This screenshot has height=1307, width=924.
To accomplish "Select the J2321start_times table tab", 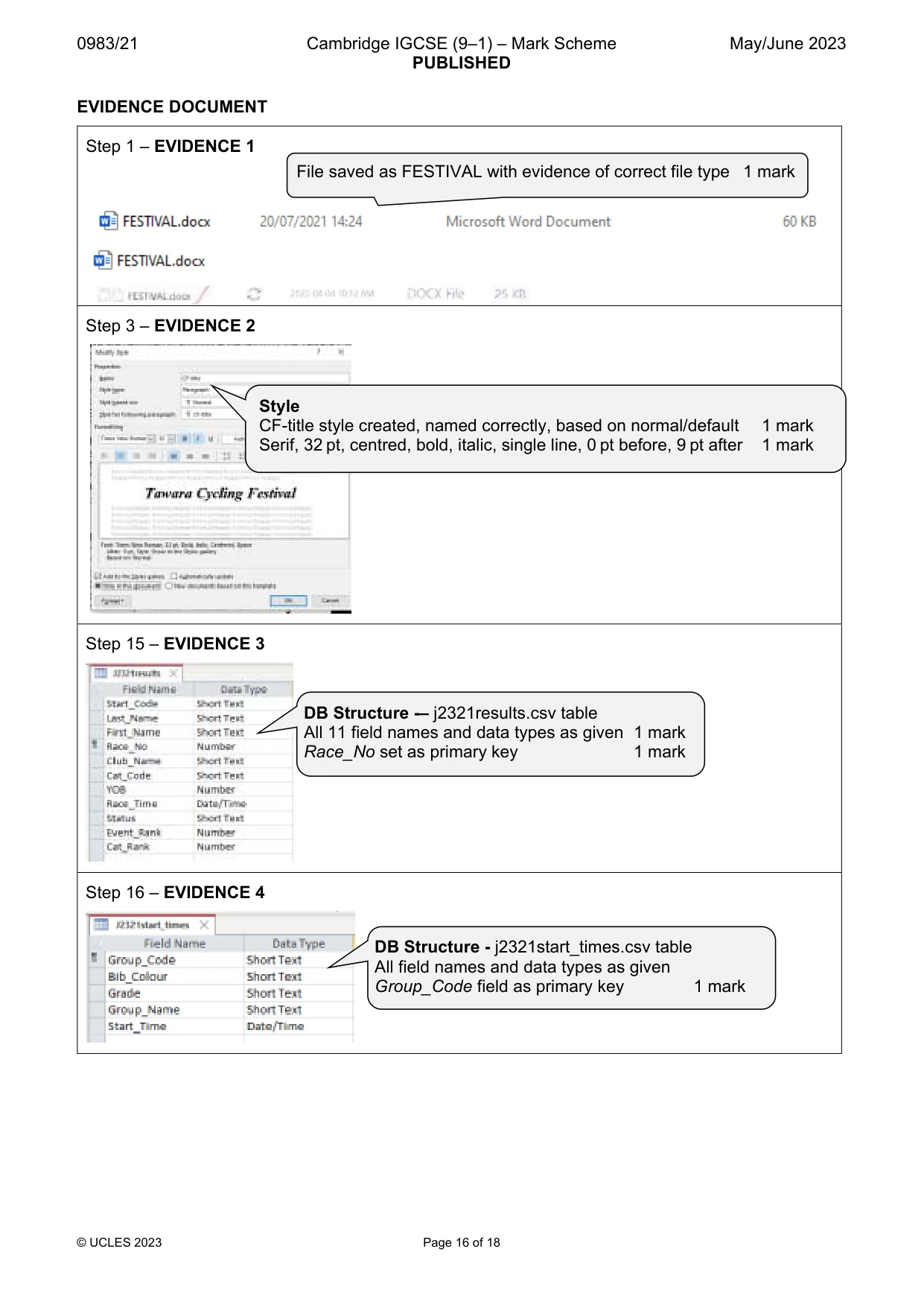I will [x=153, y=925].
